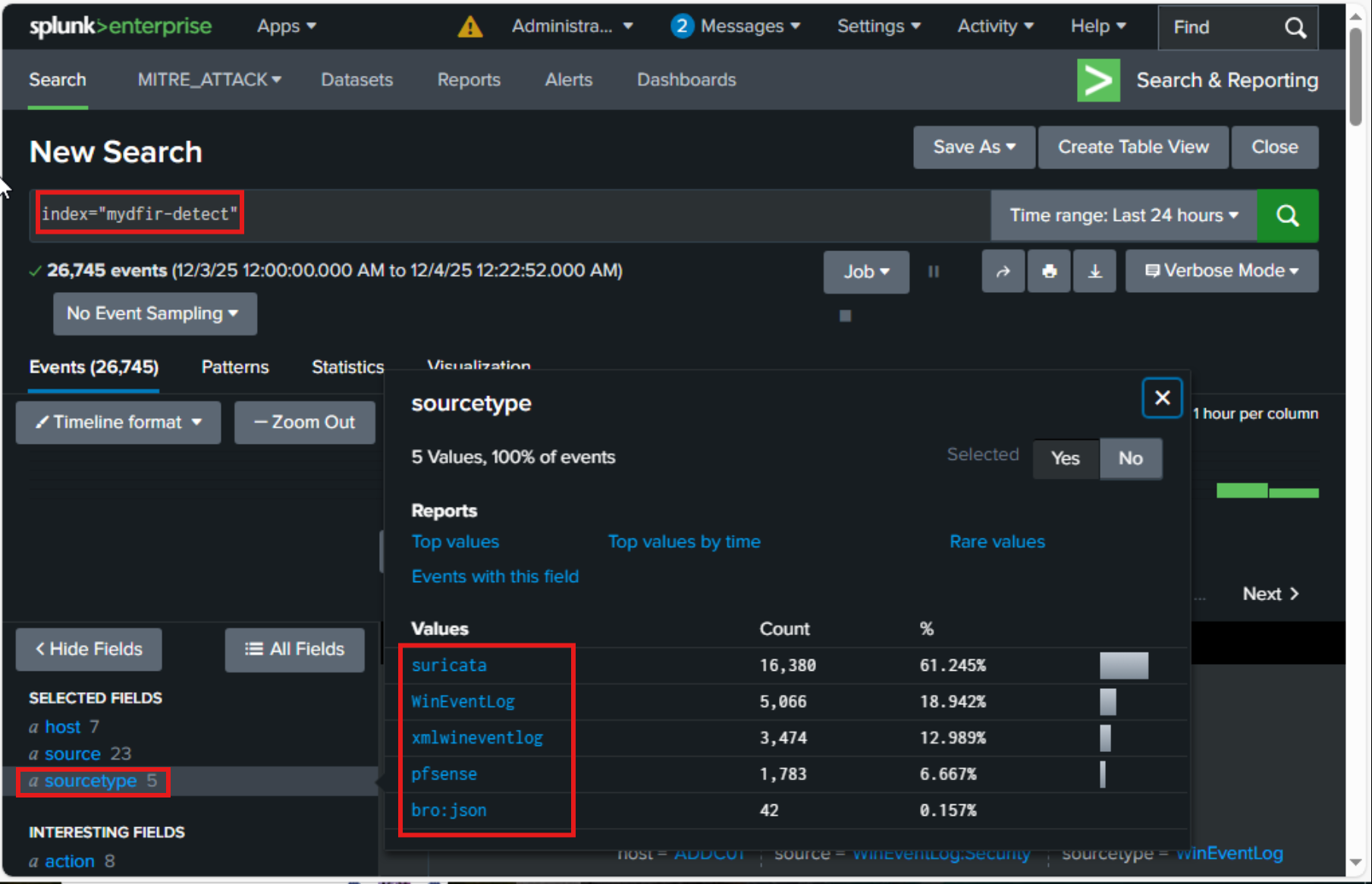
Task: Open the Reports page
Action: click(x=469, y=80)
